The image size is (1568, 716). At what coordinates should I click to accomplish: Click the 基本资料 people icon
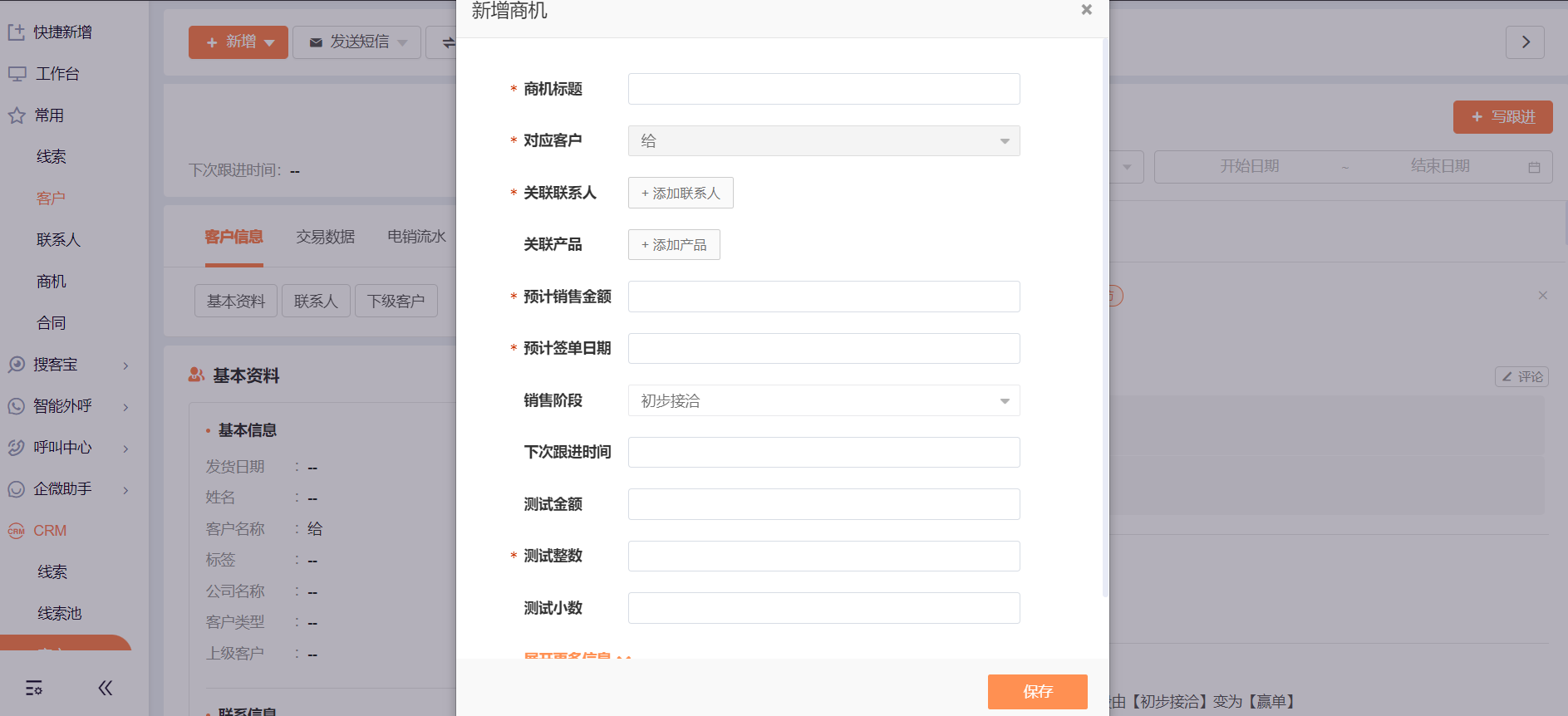point(196,375)
